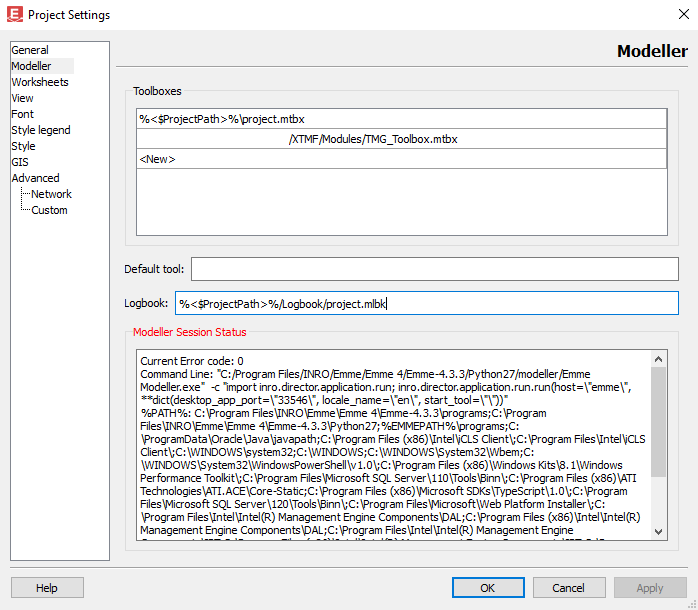698x610 pixels.
Task: Click the Emme app icon in title bar
Action: 14,14
